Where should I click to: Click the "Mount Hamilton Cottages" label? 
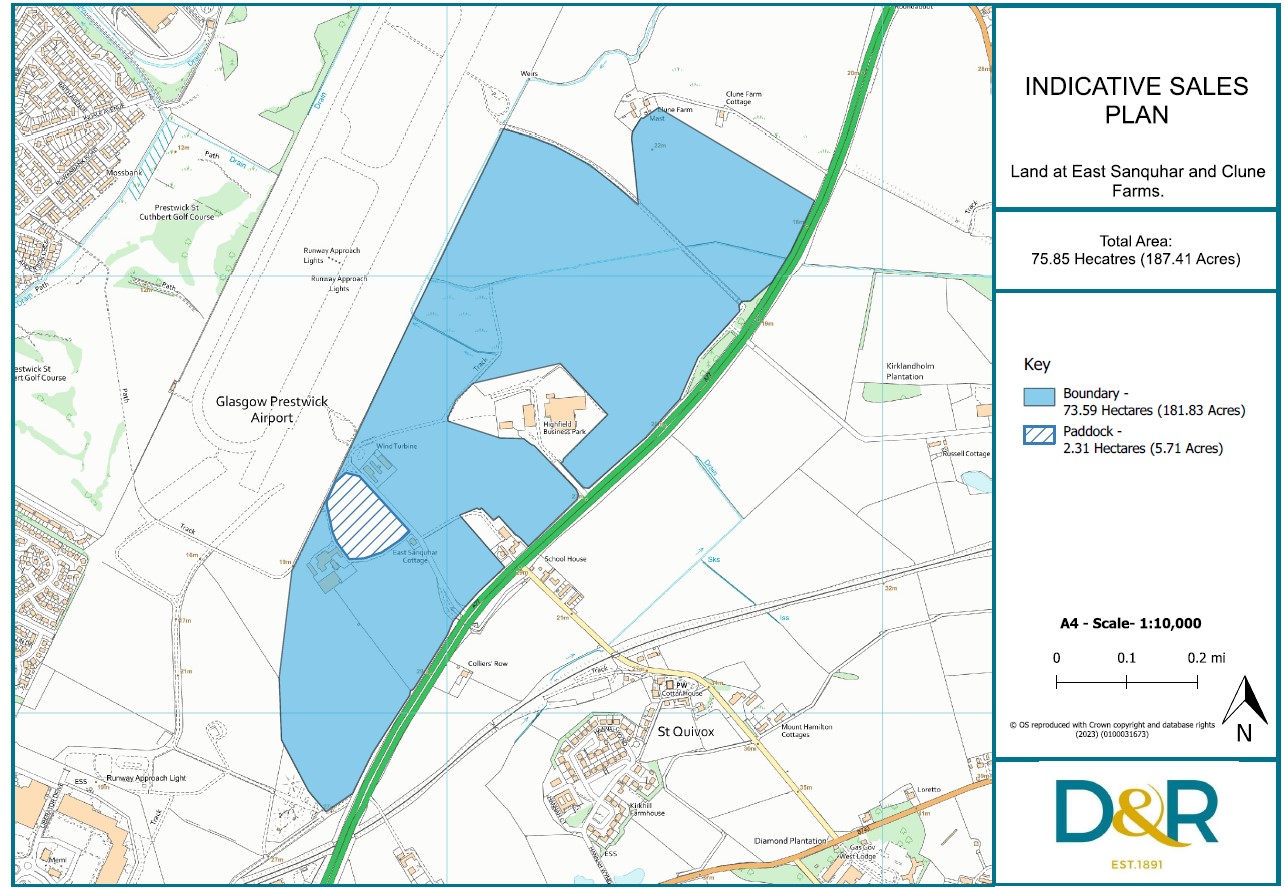806,731
